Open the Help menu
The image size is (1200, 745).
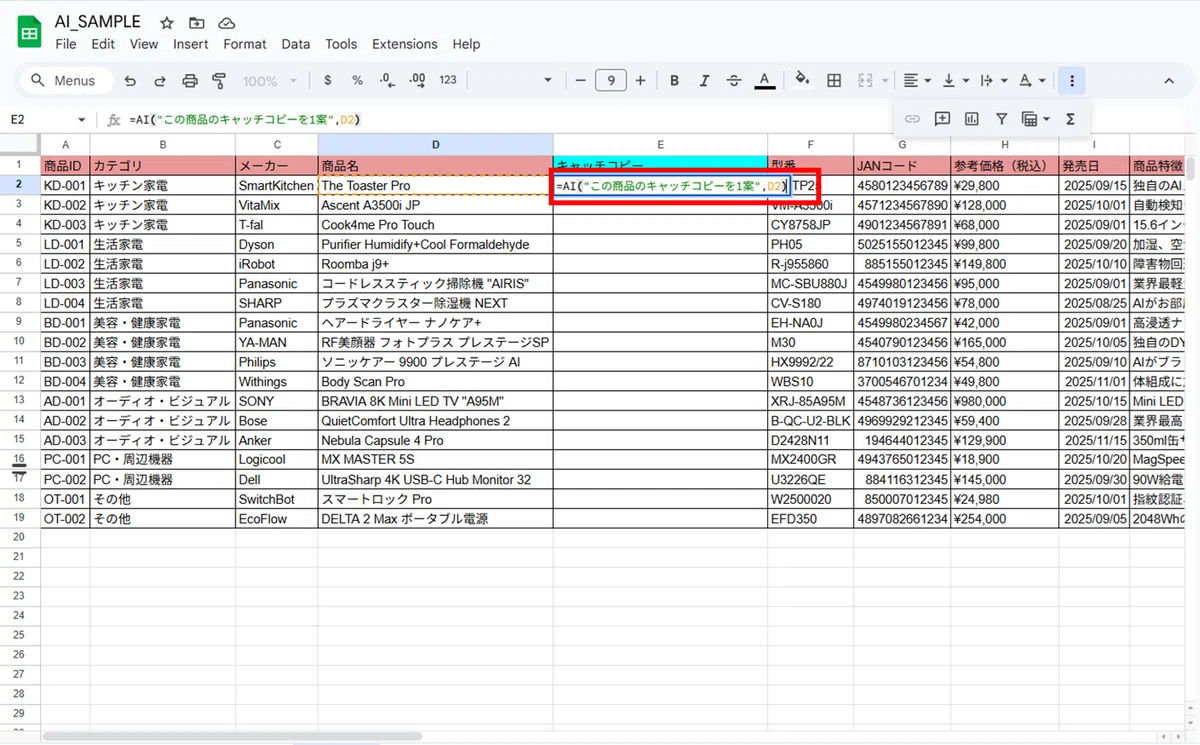tap(466, 44)
